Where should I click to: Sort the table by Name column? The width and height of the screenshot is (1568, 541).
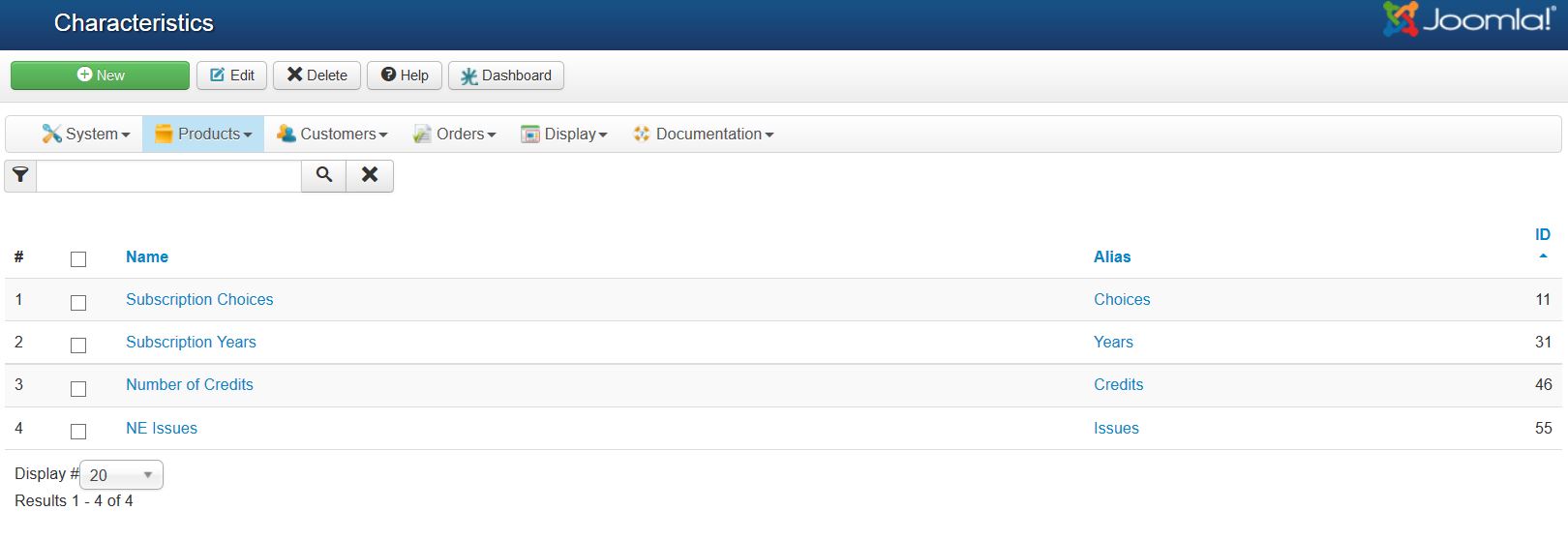[147, 256]
